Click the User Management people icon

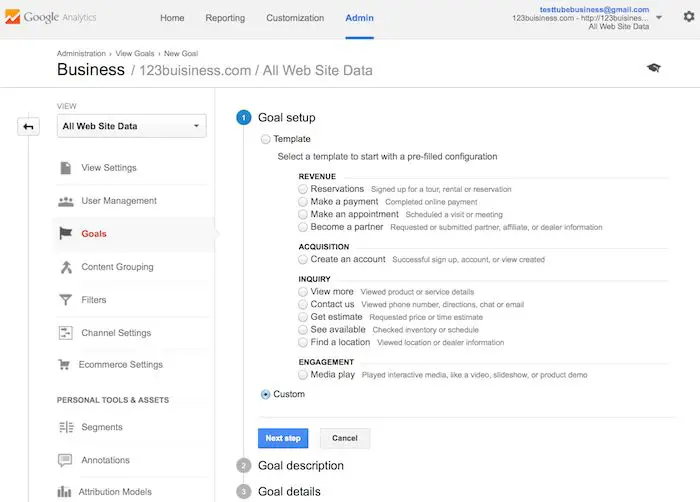click(x=65, y=201)
